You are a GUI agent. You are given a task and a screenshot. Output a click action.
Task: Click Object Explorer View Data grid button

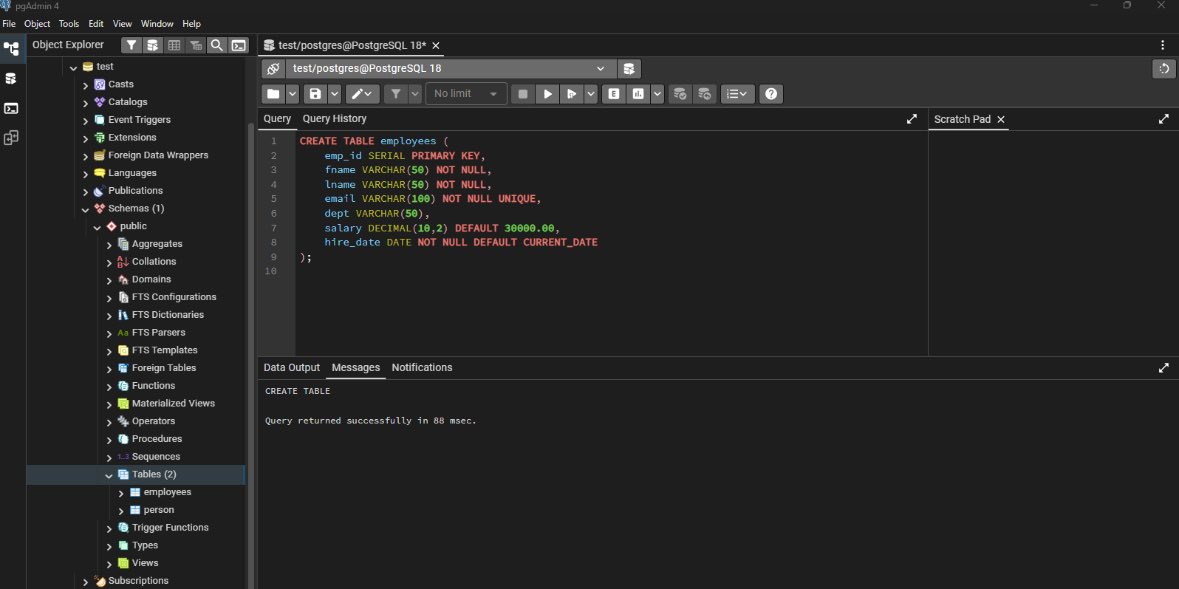point(174,45)
